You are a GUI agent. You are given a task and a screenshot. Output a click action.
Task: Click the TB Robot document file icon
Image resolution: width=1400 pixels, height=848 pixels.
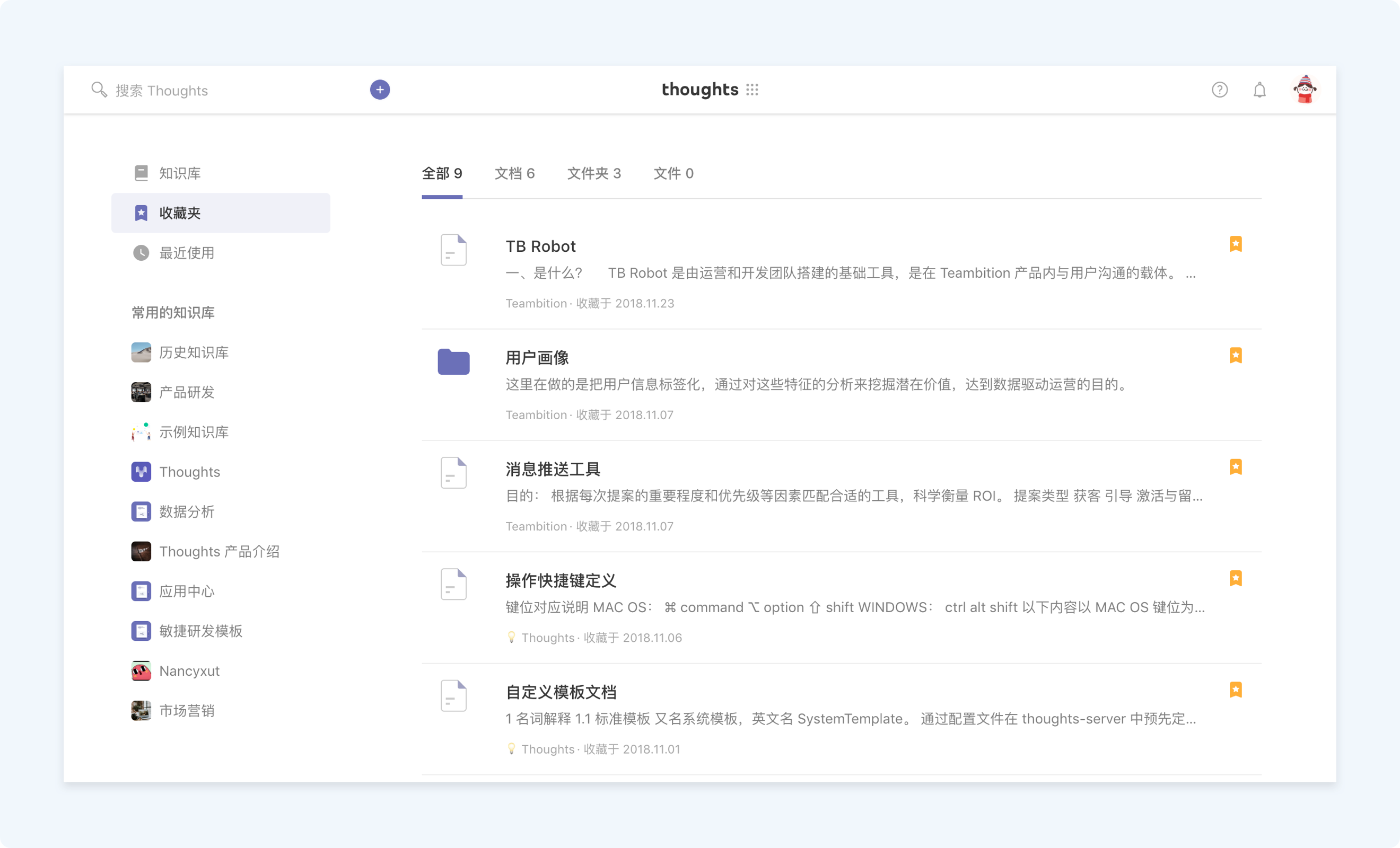point(453,250)
